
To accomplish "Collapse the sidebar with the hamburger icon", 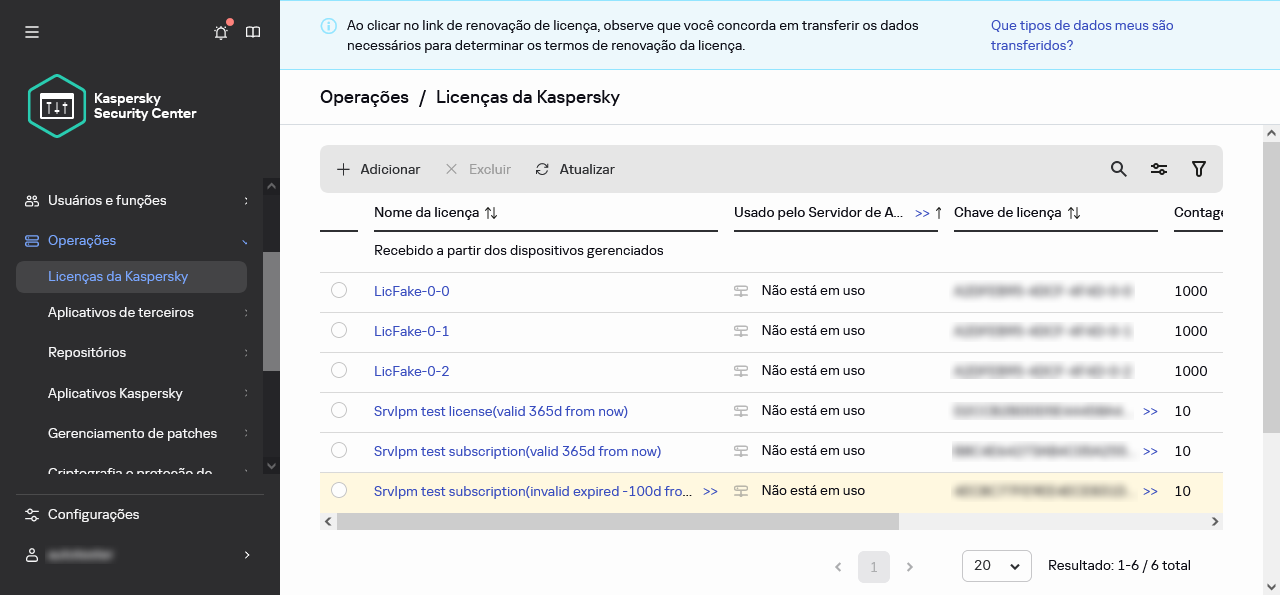I will tap(32, 32).
